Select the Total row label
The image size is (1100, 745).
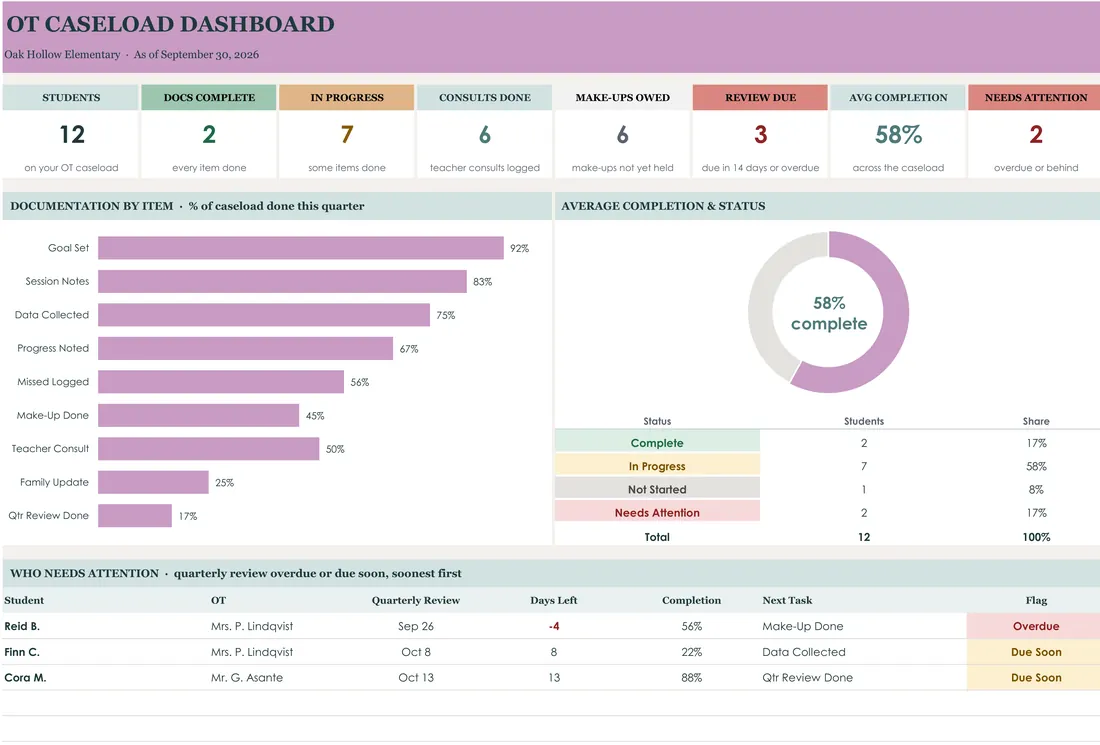(657, 537)
